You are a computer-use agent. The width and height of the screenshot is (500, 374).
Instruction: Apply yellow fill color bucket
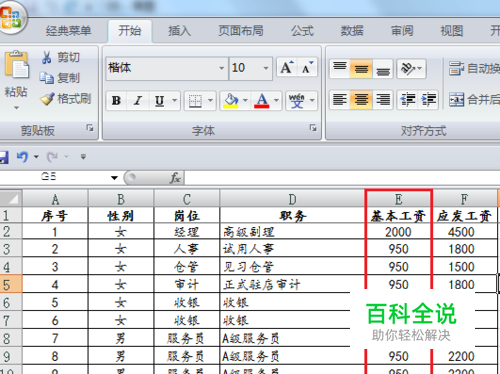[x=231, y=100]
